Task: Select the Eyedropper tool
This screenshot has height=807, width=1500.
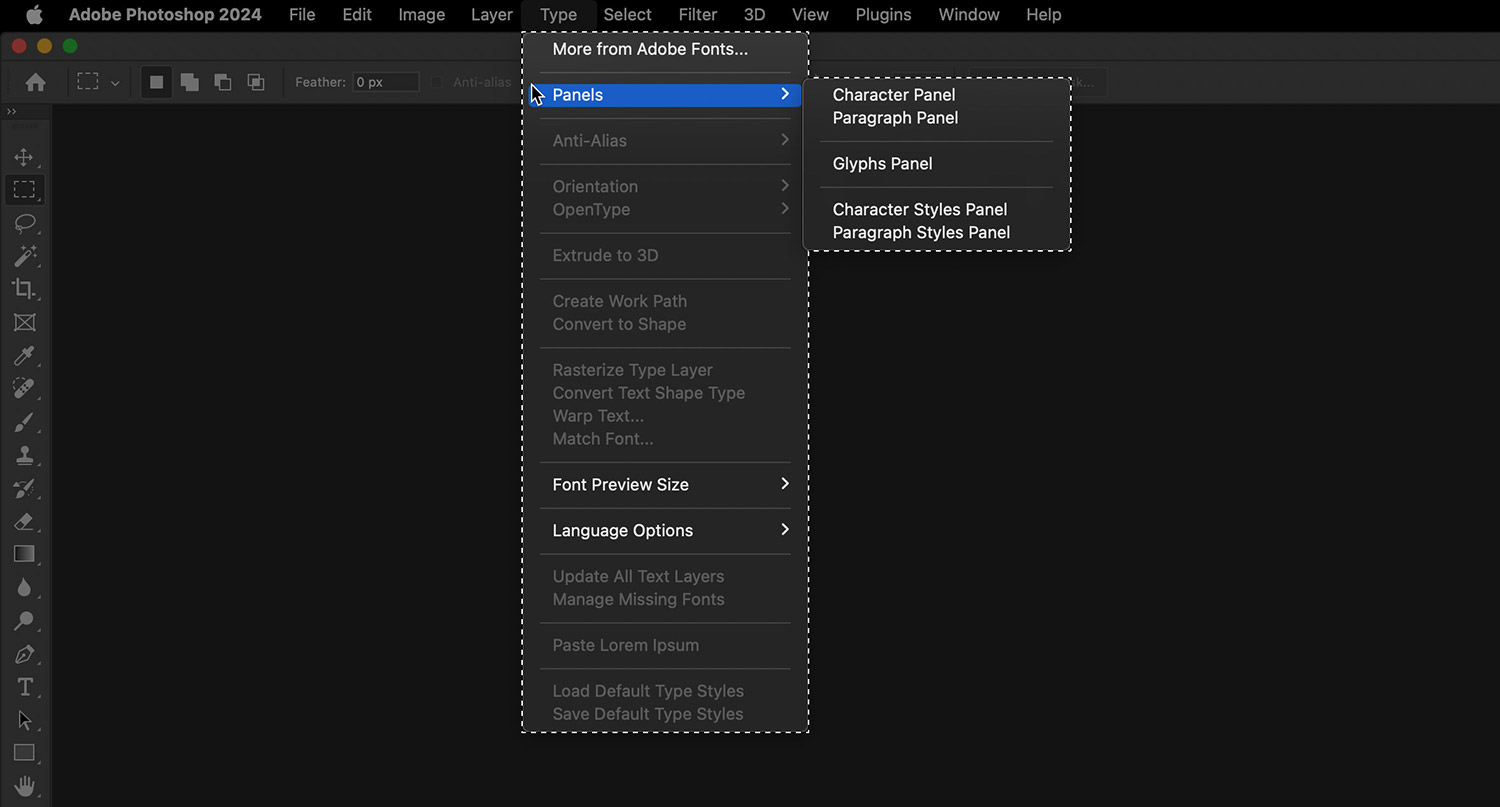Action: [24, 355]
